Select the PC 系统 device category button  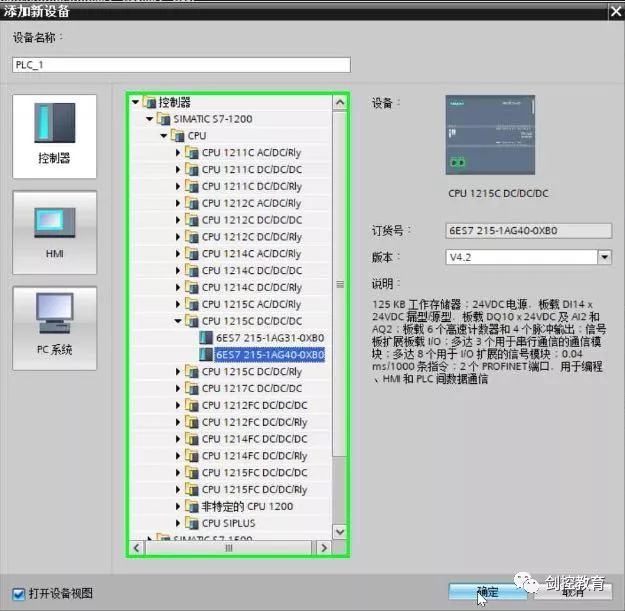click(x=55, y=328)
